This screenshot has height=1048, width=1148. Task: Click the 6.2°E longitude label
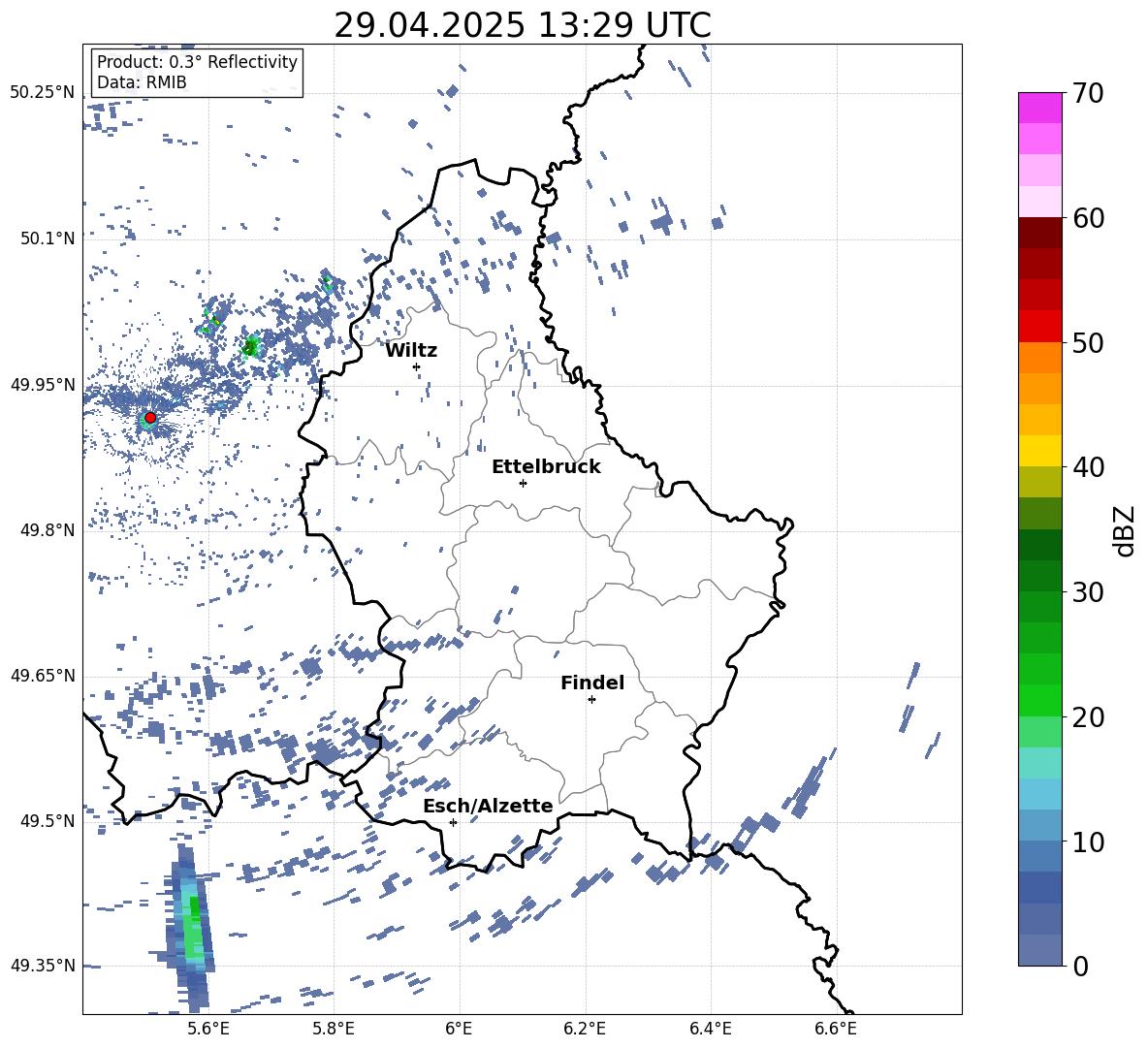[x=585, y=1030]
